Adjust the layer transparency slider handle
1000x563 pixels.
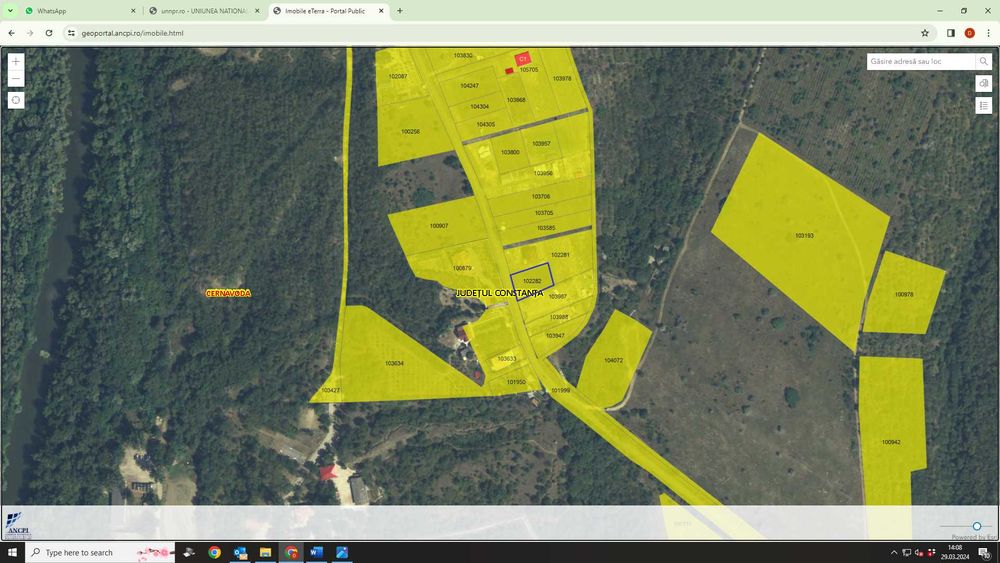(976, 526)
